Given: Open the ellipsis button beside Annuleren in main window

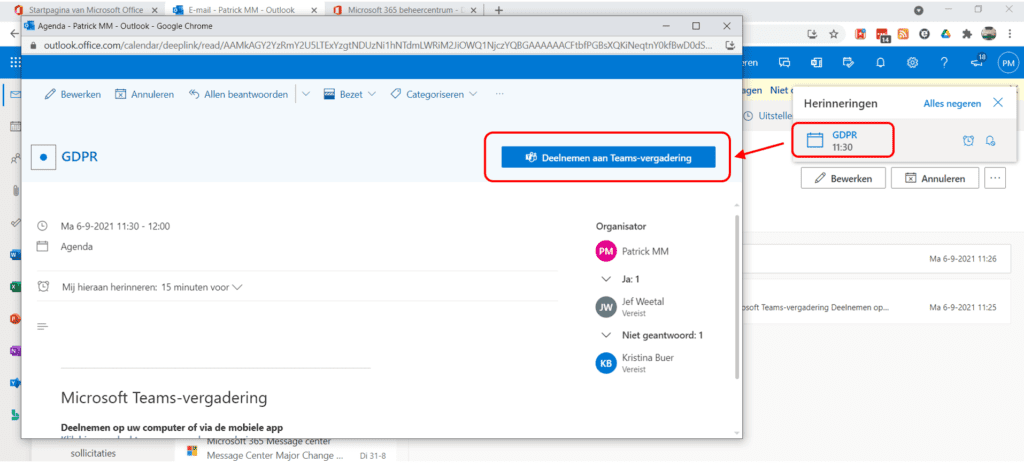Looking at the screenshot, I should (995, 178).
